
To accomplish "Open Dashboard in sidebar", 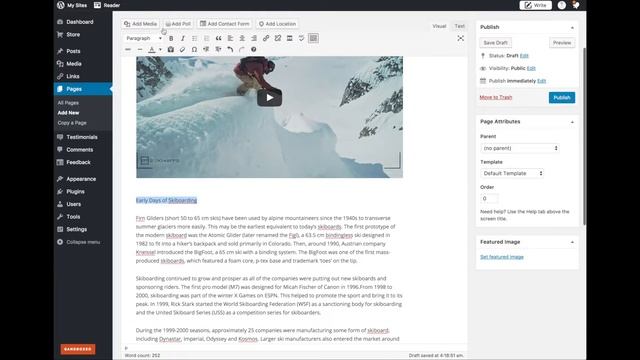I will click(x=80, y=22).
